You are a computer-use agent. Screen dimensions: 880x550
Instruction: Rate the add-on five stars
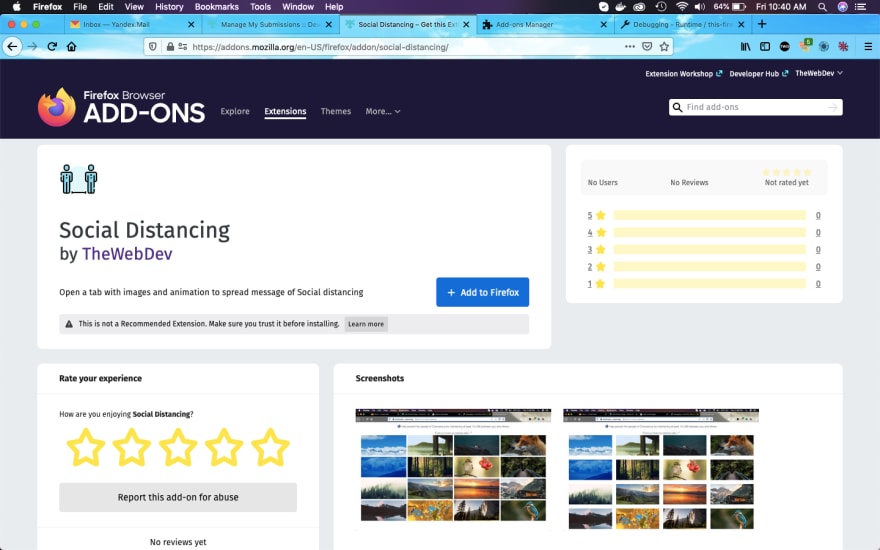(270, 447)
